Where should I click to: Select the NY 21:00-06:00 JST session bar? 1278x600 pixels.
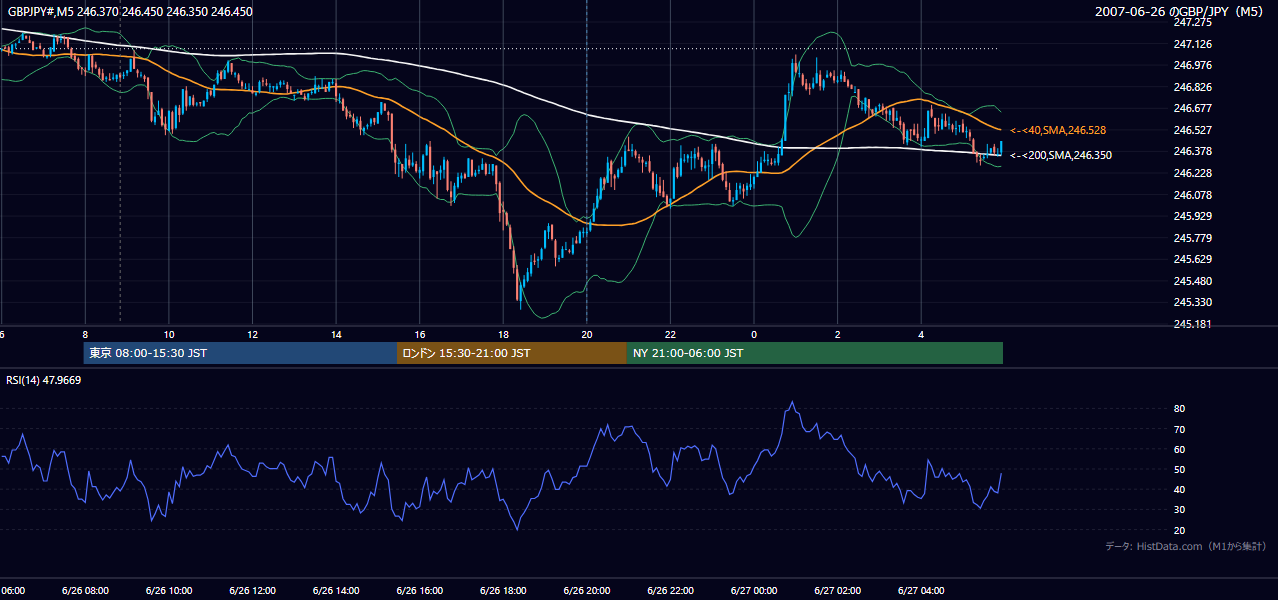[x=815, y=353]
